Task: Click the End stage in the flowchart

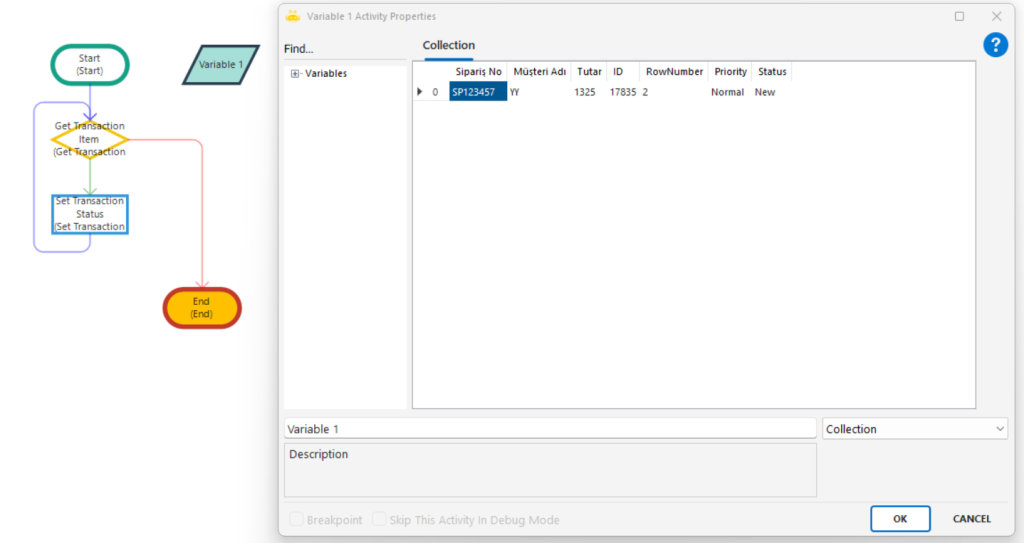Action: coord(202,307)
